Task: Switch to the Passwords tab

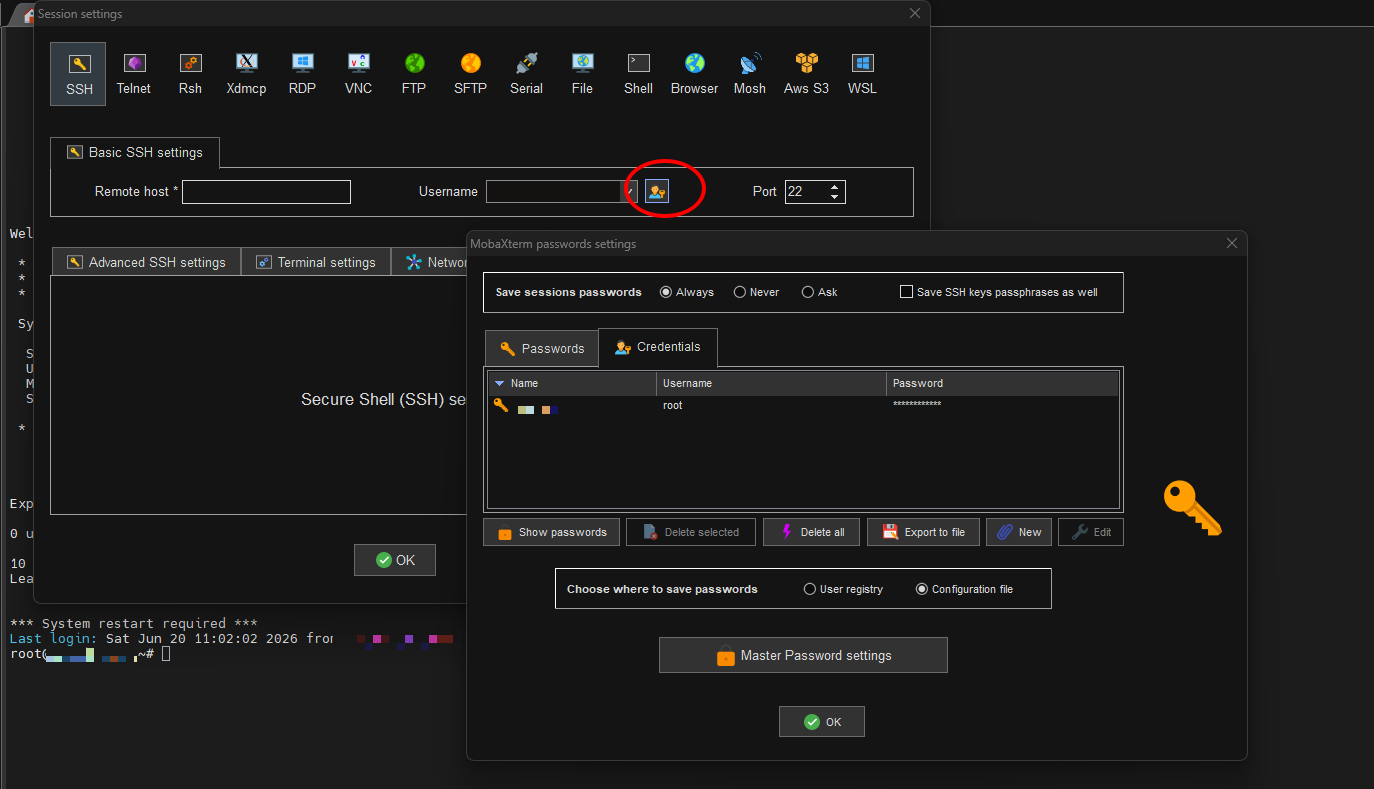Action: tap(542, 348)
